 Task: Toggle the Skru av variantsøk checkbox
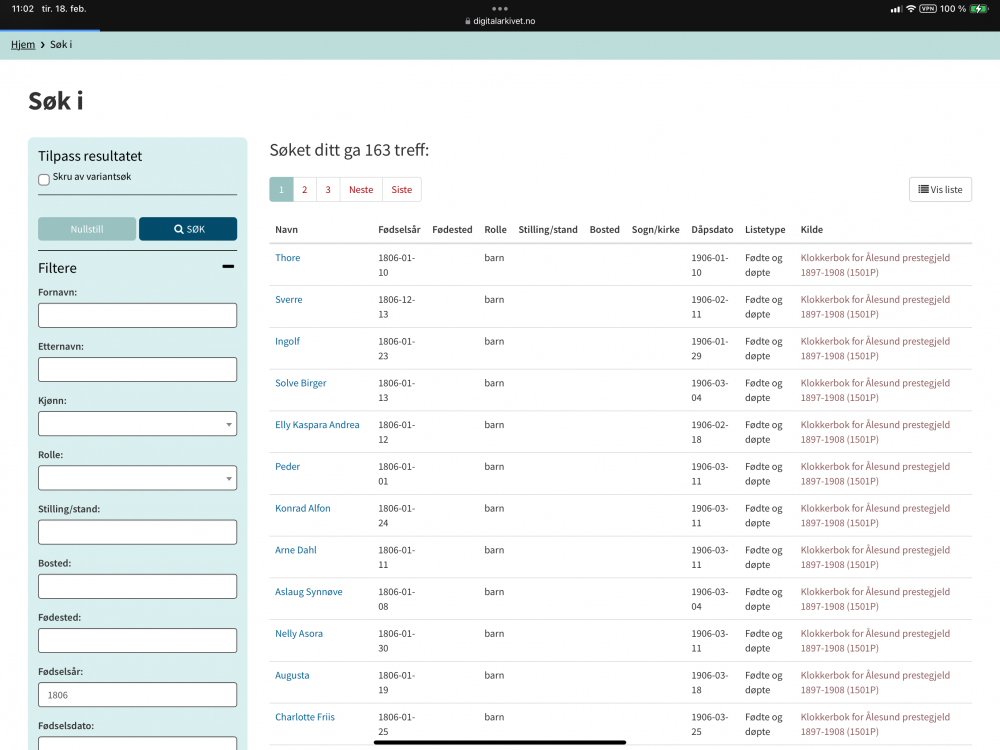point(44,180)
